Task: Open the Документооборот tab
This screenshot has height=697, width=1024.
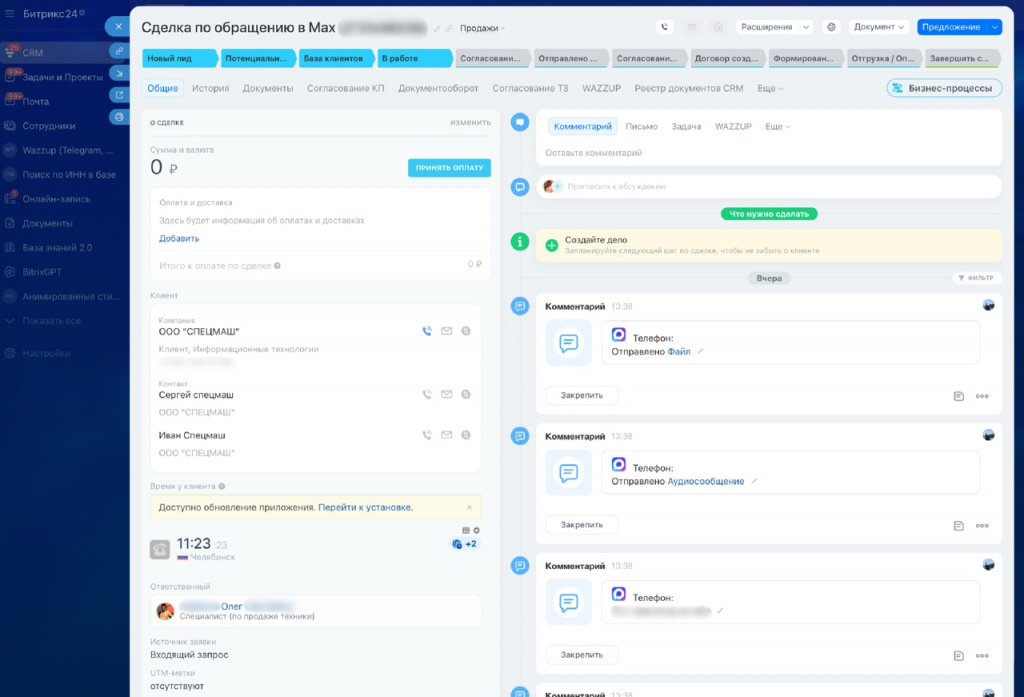Action: [438, 88]
